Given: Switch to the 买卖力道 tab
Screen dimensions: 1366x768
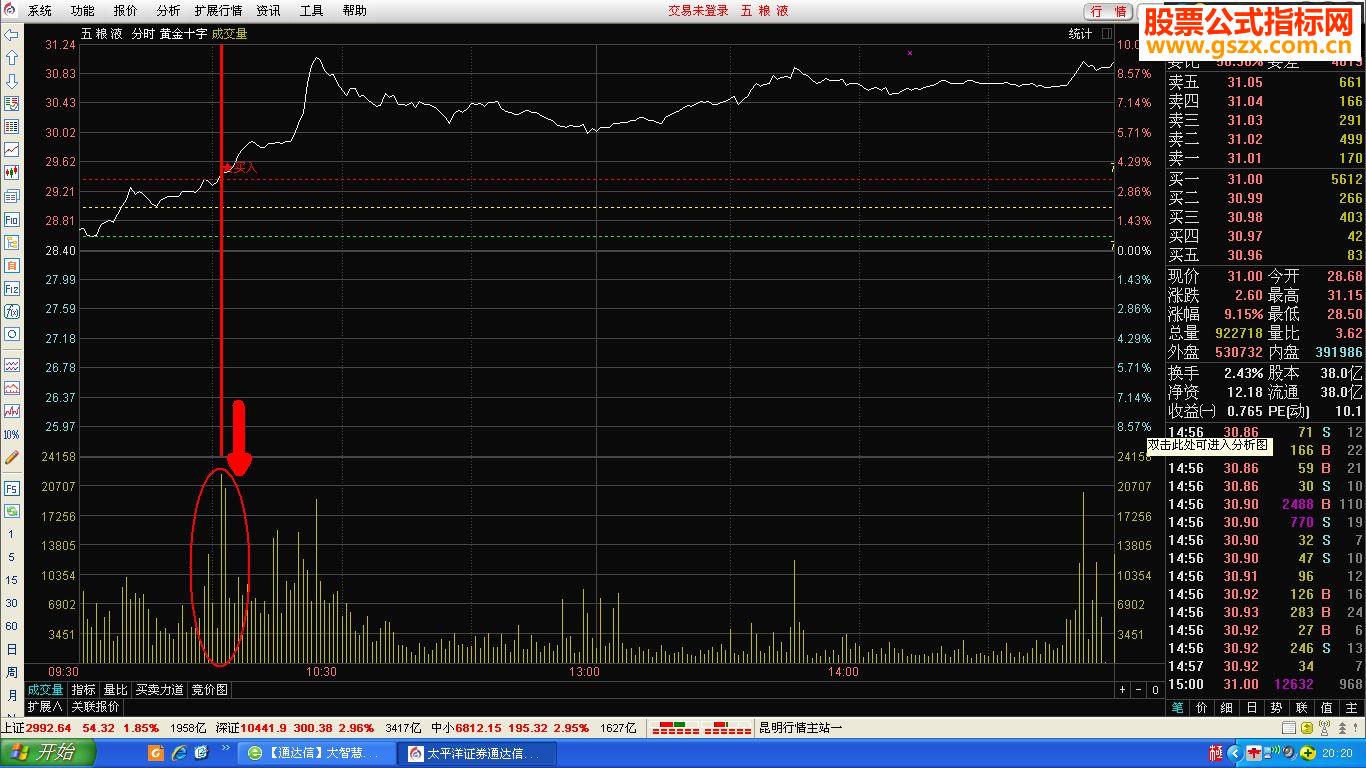Looking at the screenshot, I should pos(160,690).
